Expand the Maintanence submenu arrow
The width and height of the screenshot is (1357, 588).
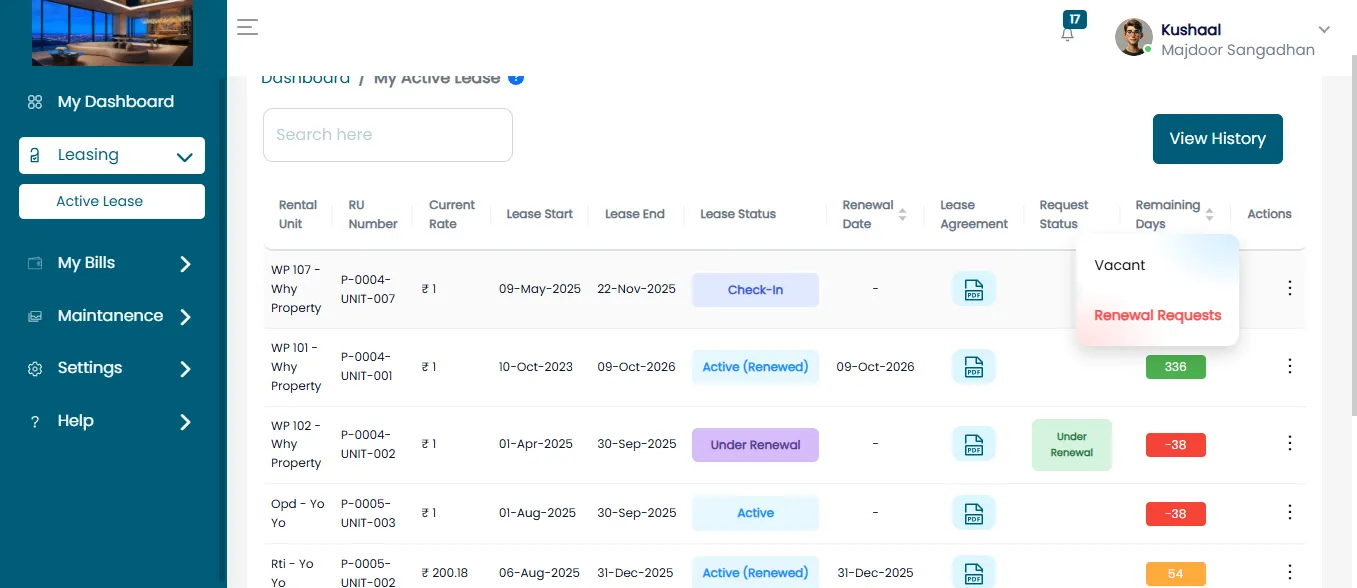[x=185, y=317]
